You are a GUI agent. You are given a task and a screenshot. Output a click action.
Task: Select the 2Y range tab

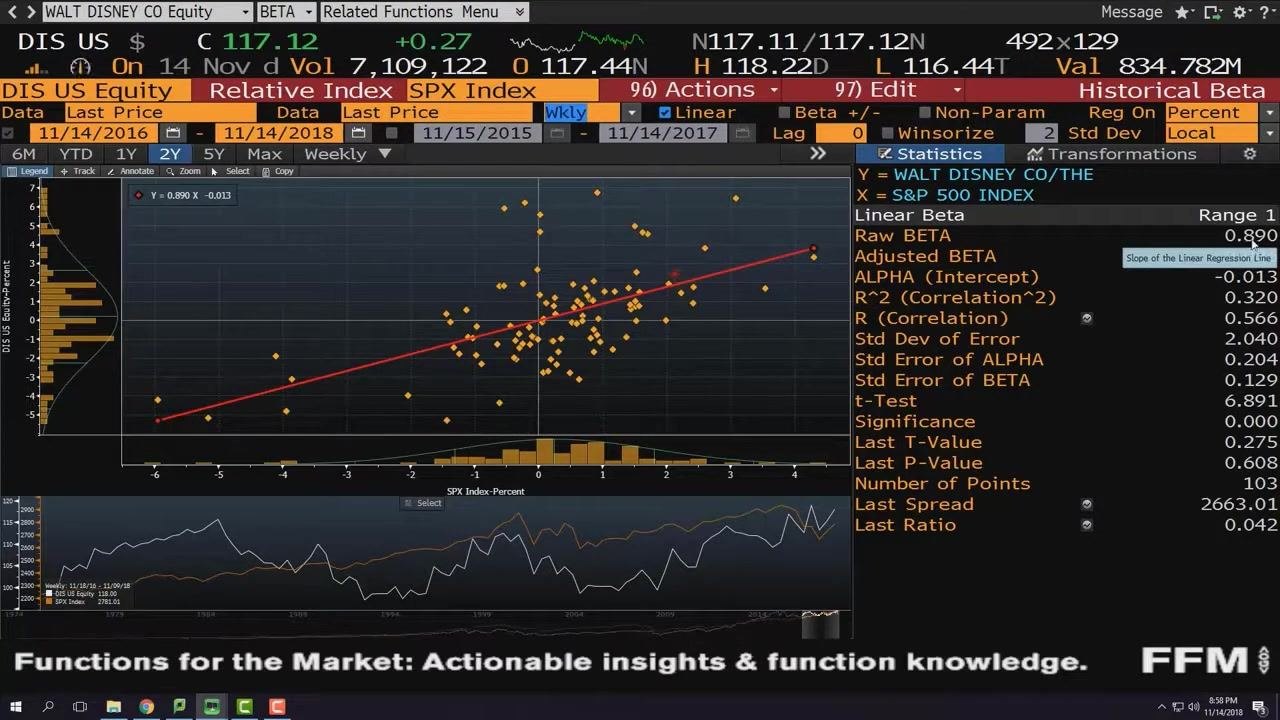(x=170, y=154)
